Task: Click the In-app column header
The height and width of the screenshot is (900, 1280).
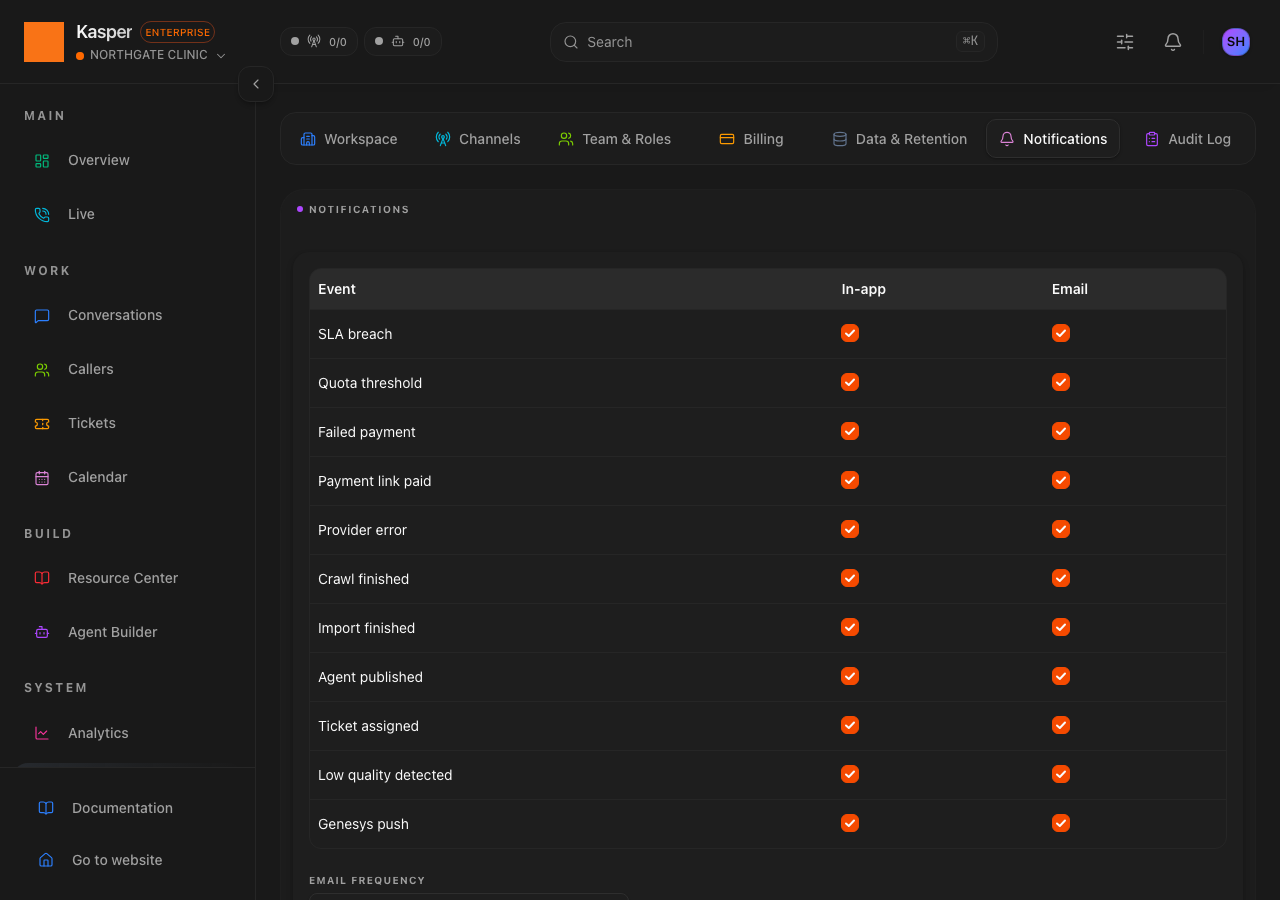Action: (x=864, y=289)
